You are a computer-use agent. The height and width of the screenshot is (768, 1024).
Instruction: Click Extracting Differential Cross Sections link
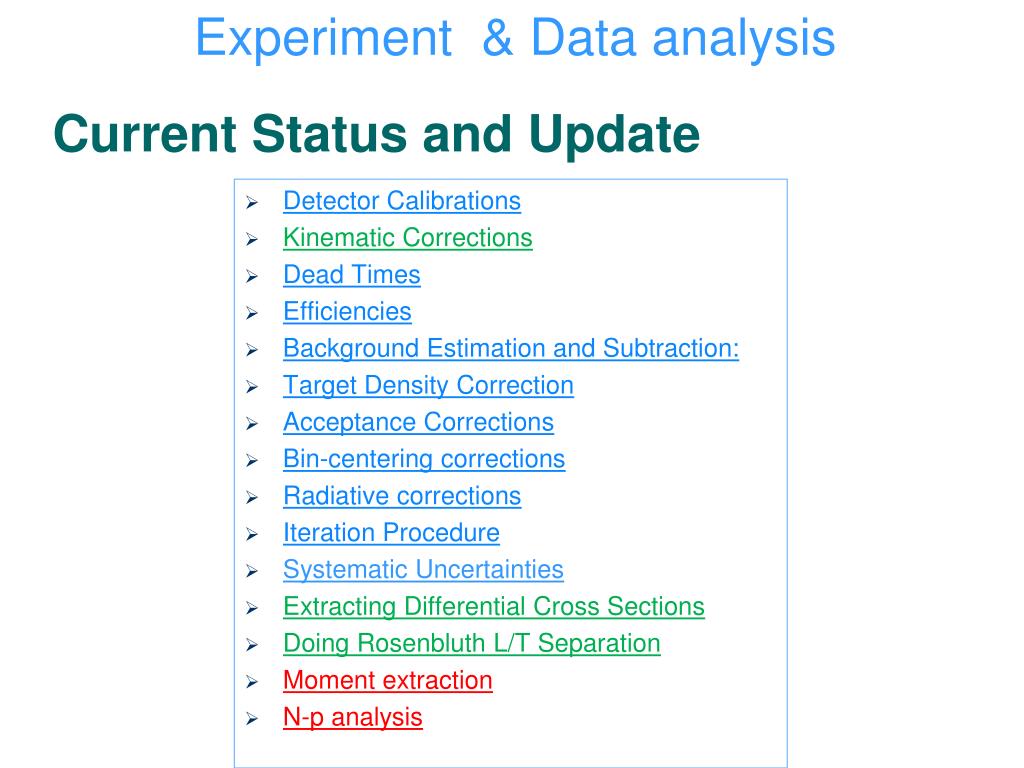pyautogui.click(x=494, y=607)
